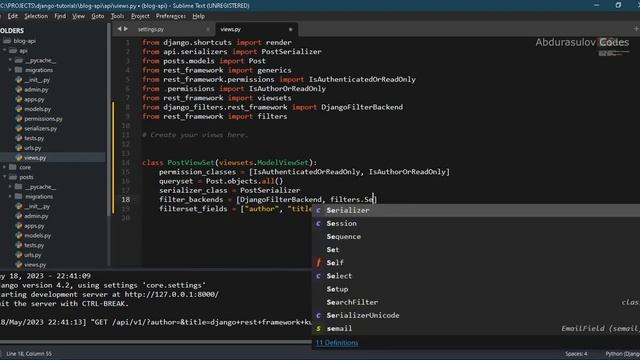
Task: Open the Tools menu
Action: [117, 16]
